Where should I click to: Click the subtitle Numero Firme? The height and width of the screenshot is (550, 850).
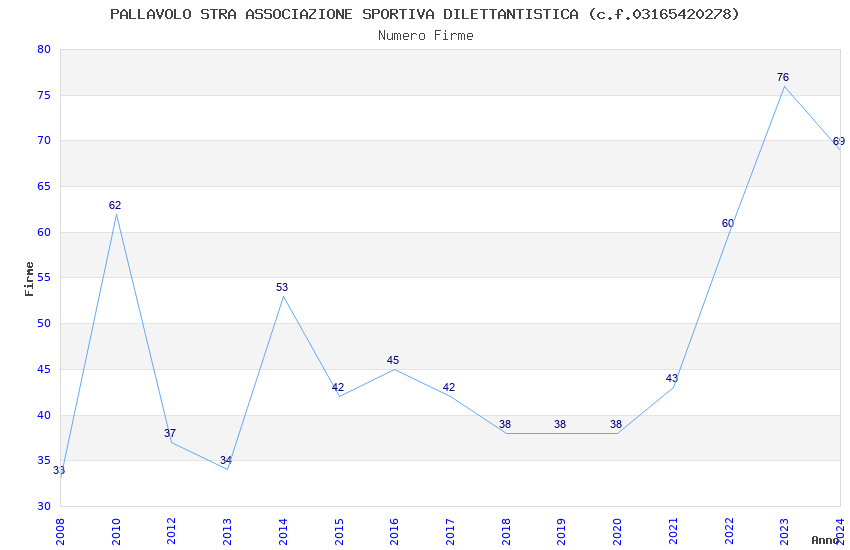(426, 36)
